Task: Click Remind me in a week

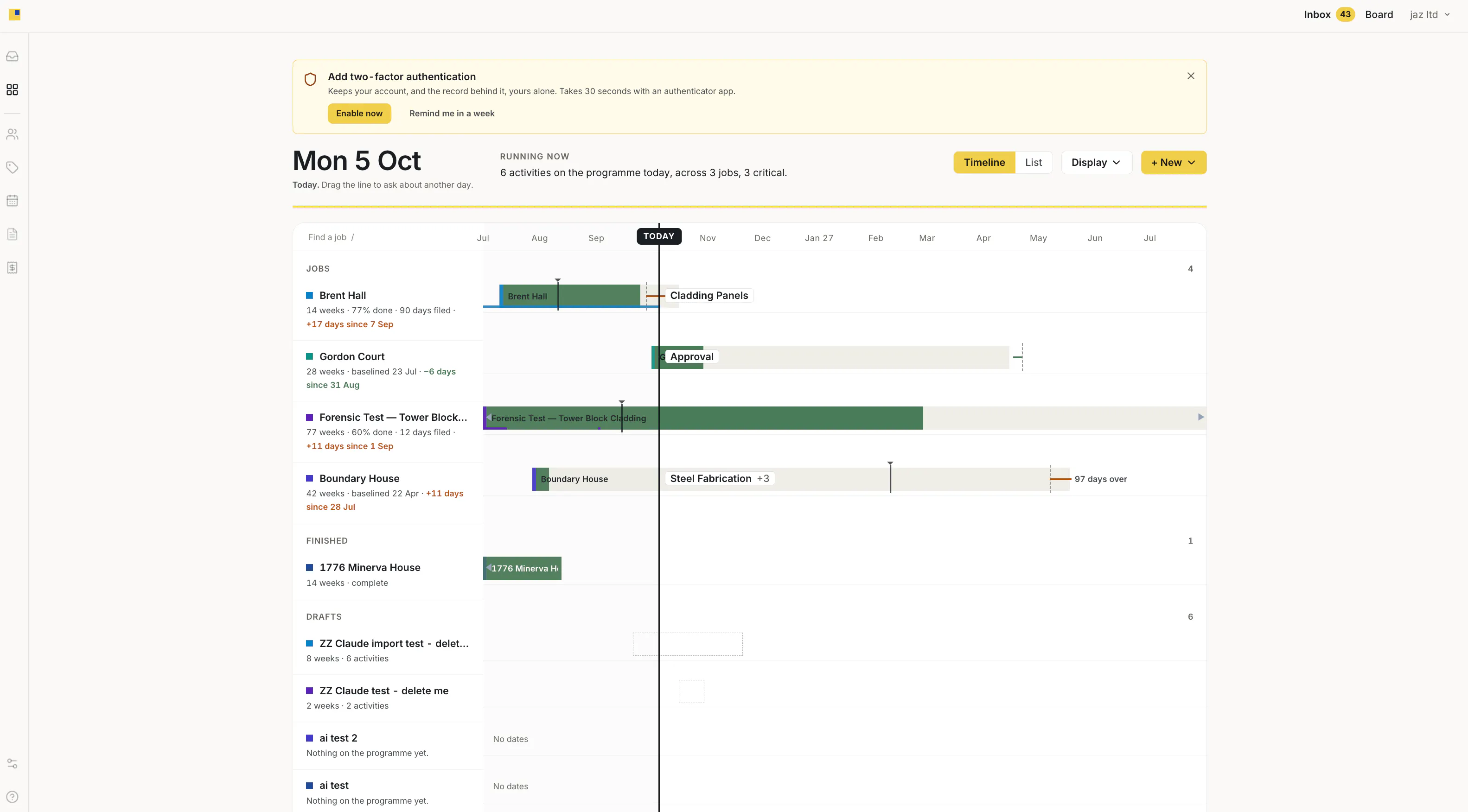Action: (452, 113)
